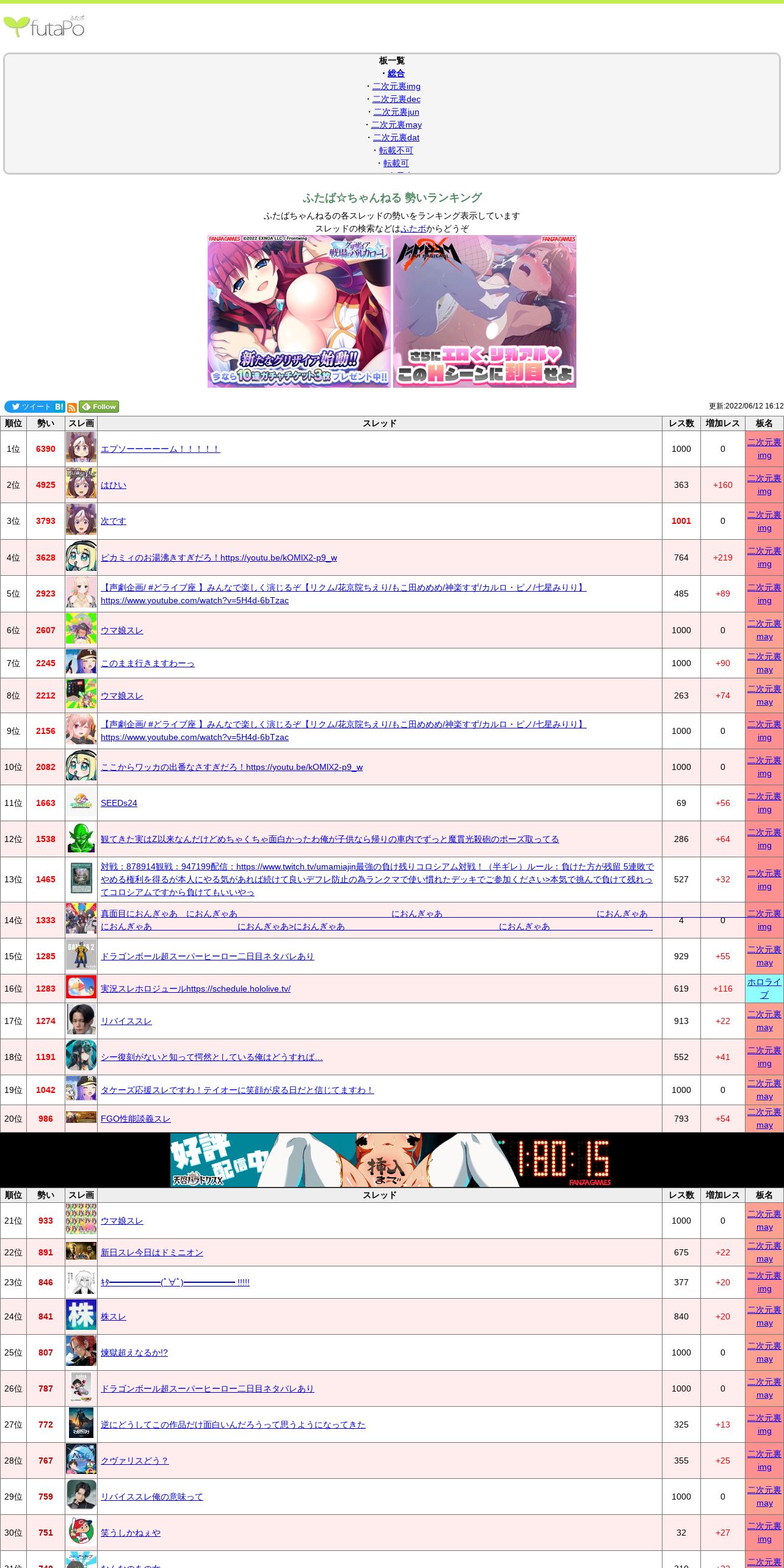Open thread シー復刻がないと知って愕然
This screenshot has height=1568, width=784.
coord(212,1057)
